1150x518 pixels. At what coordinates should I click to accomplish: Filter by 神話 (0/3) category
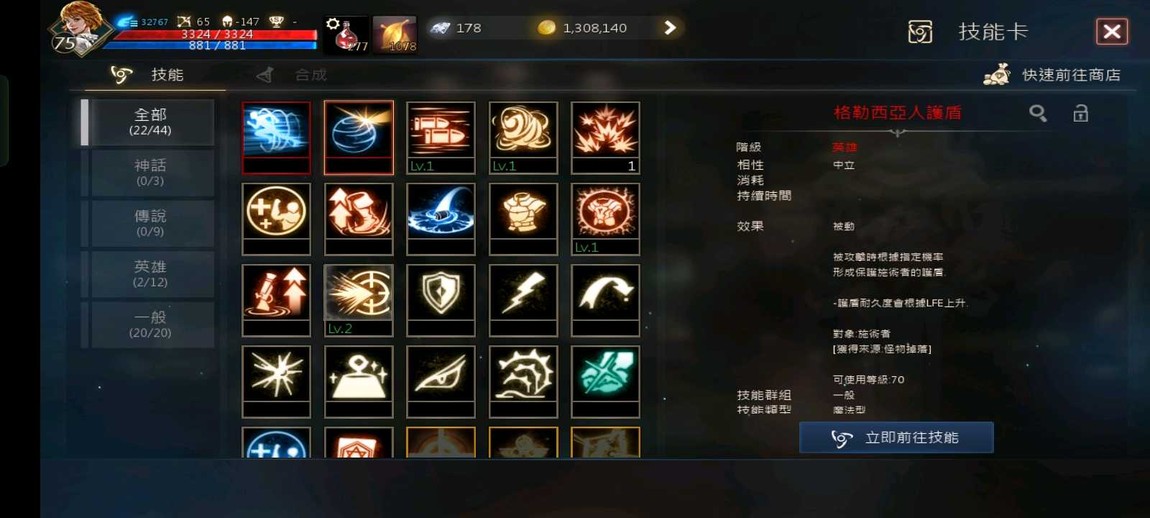click(x=150, y=173)
